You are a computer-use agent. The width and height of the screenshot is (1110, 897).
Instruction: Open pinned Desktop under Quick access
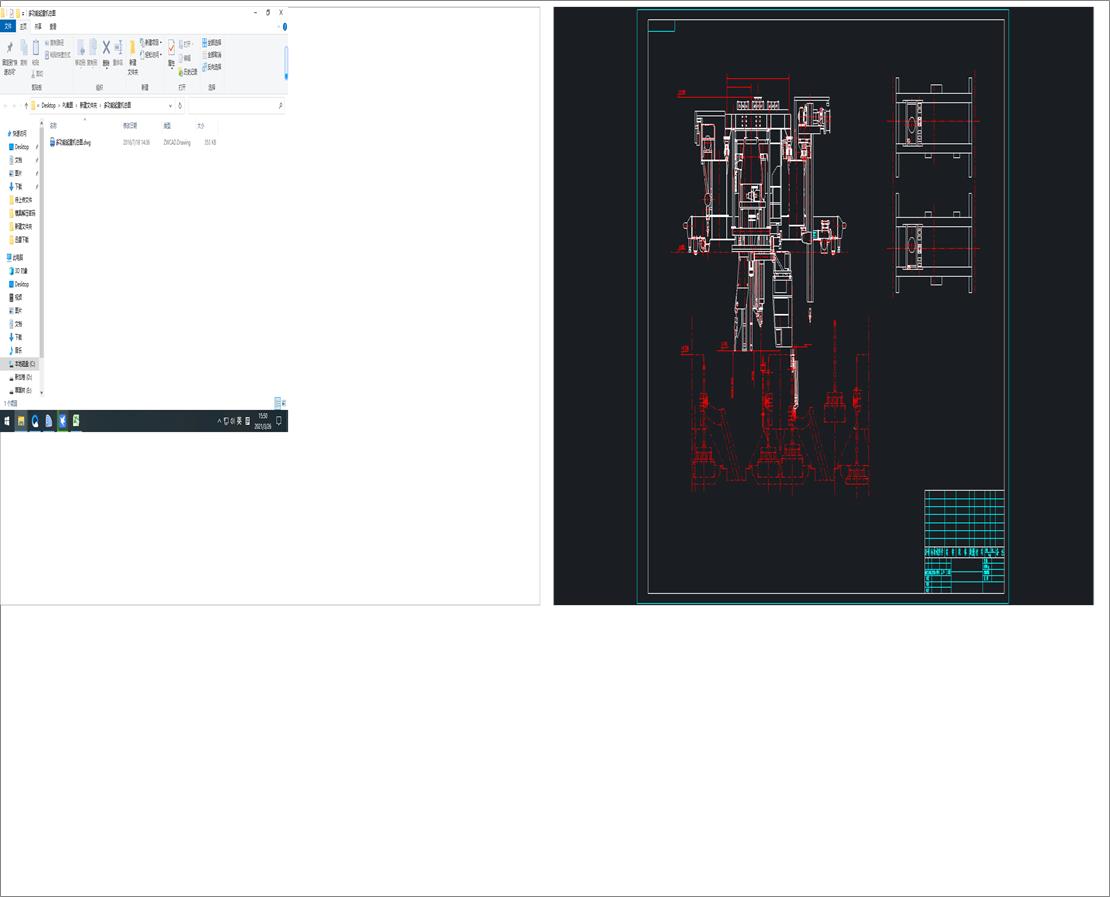(x=21, y=147)
